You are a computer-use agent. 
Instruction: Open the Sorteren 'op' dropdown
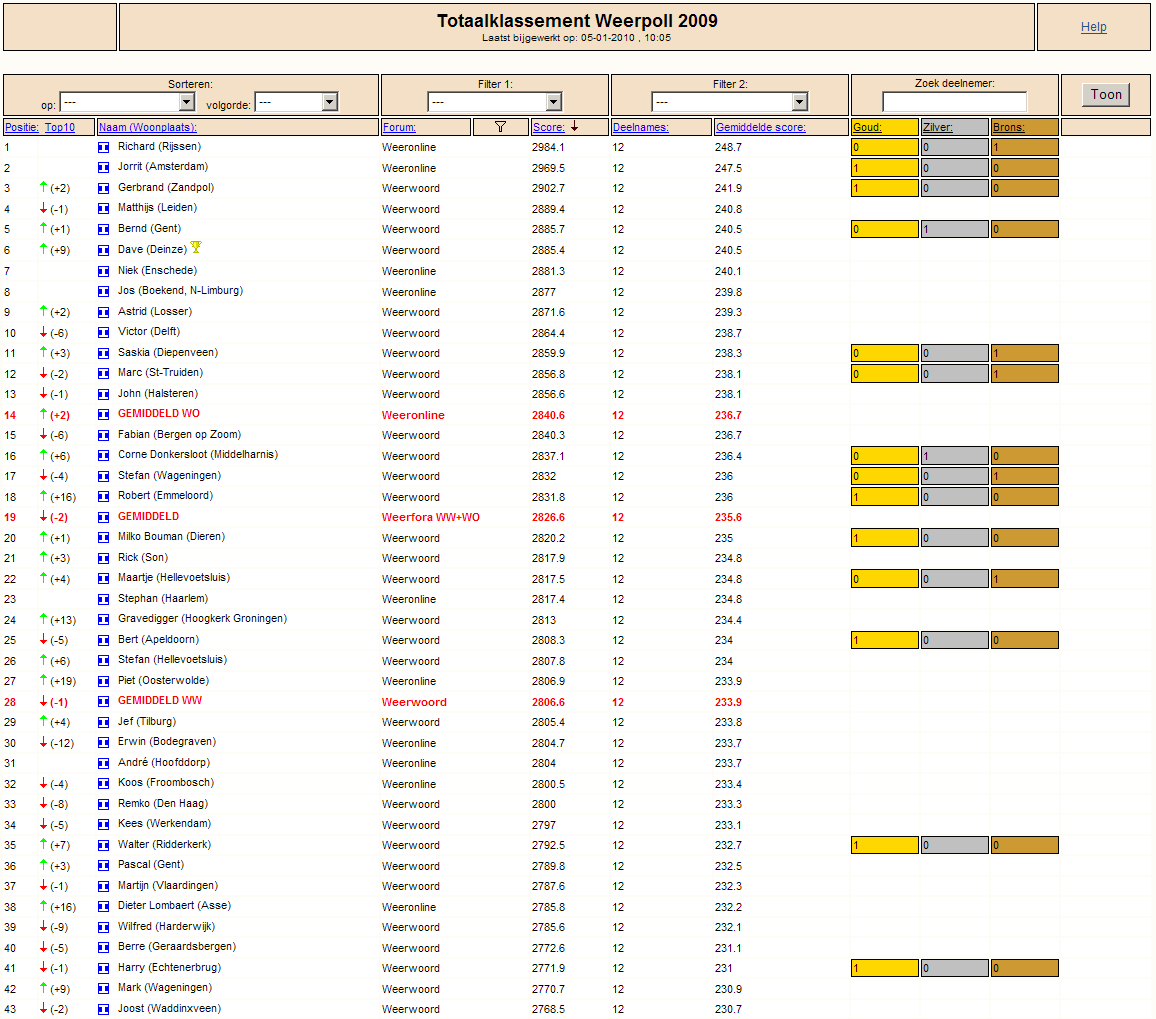tap(127, 102)
